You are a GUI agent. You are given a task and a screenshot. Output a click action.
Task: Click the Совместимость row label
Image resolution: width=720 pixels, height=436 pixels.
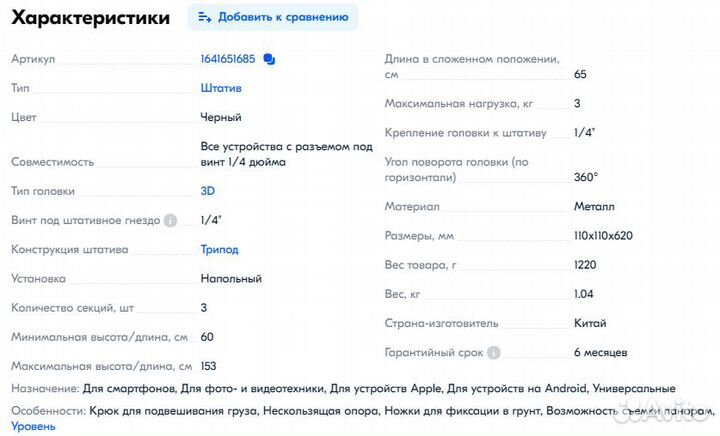click(x=52, y=161)
